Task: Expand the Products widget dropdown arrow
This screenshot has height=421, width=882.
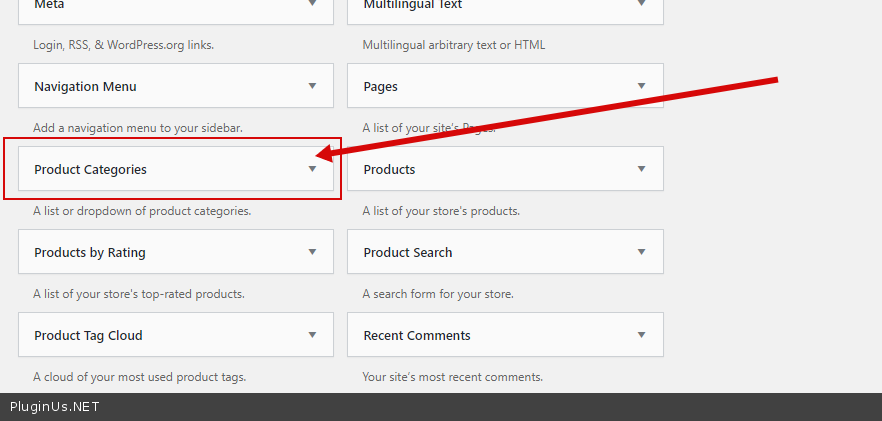Action: pyautogui.click(x=642, y=169)
